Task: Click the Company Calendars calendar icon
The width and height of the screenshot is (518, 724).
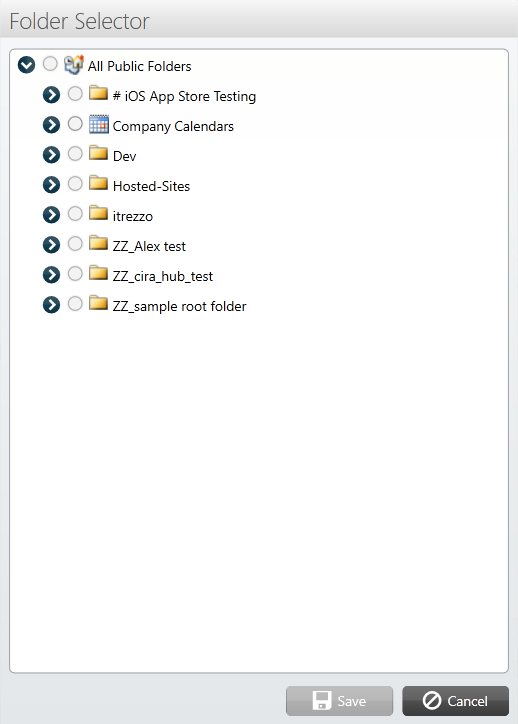Action: tap(99, 124)
